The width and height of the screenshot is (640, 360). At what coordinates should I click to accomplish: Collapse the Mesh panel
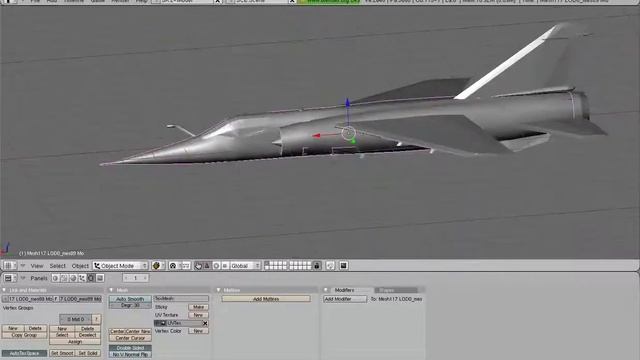(111, 290)
